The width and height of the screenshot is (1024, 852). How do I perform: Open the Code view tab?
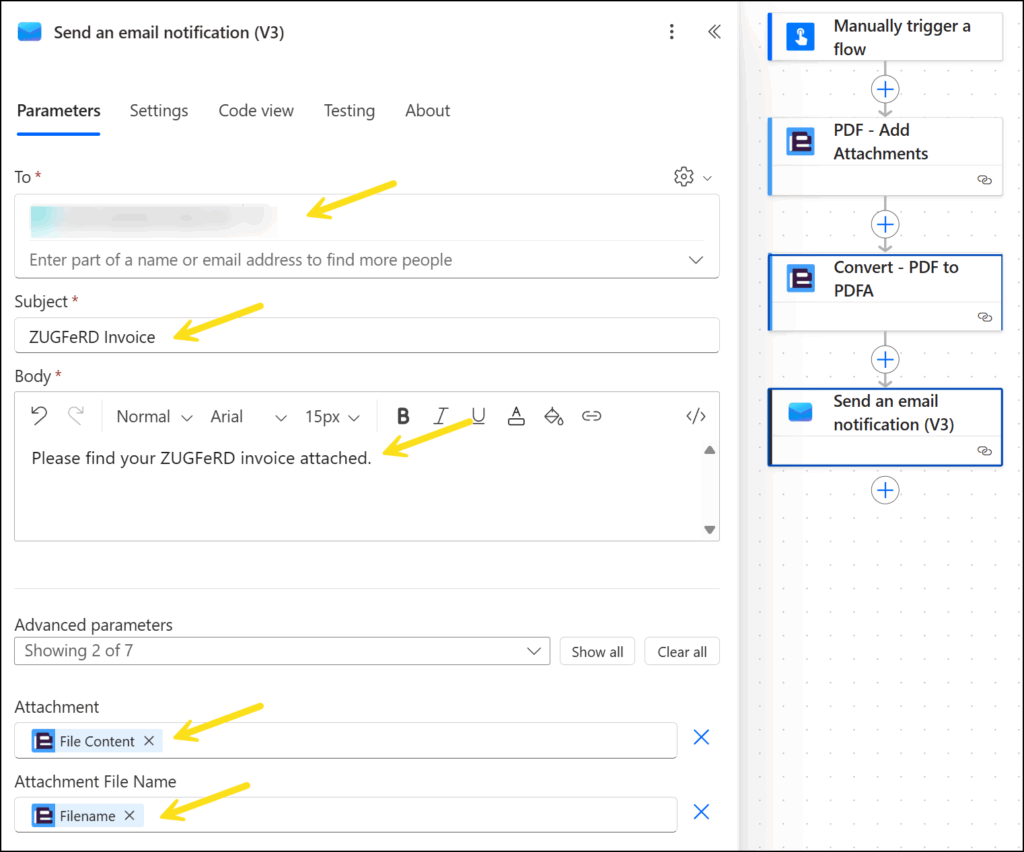(256, 111)
